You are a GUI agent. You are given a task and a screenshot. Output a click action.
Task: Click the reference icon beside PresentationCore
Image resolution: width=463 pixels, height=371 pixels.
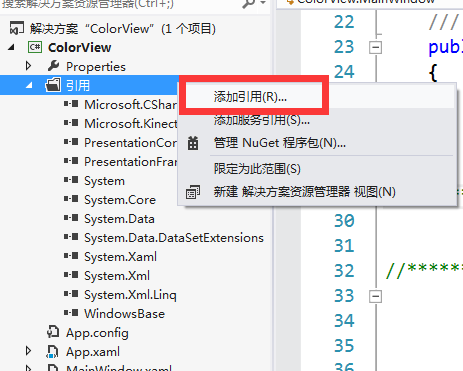coord(71,142)
